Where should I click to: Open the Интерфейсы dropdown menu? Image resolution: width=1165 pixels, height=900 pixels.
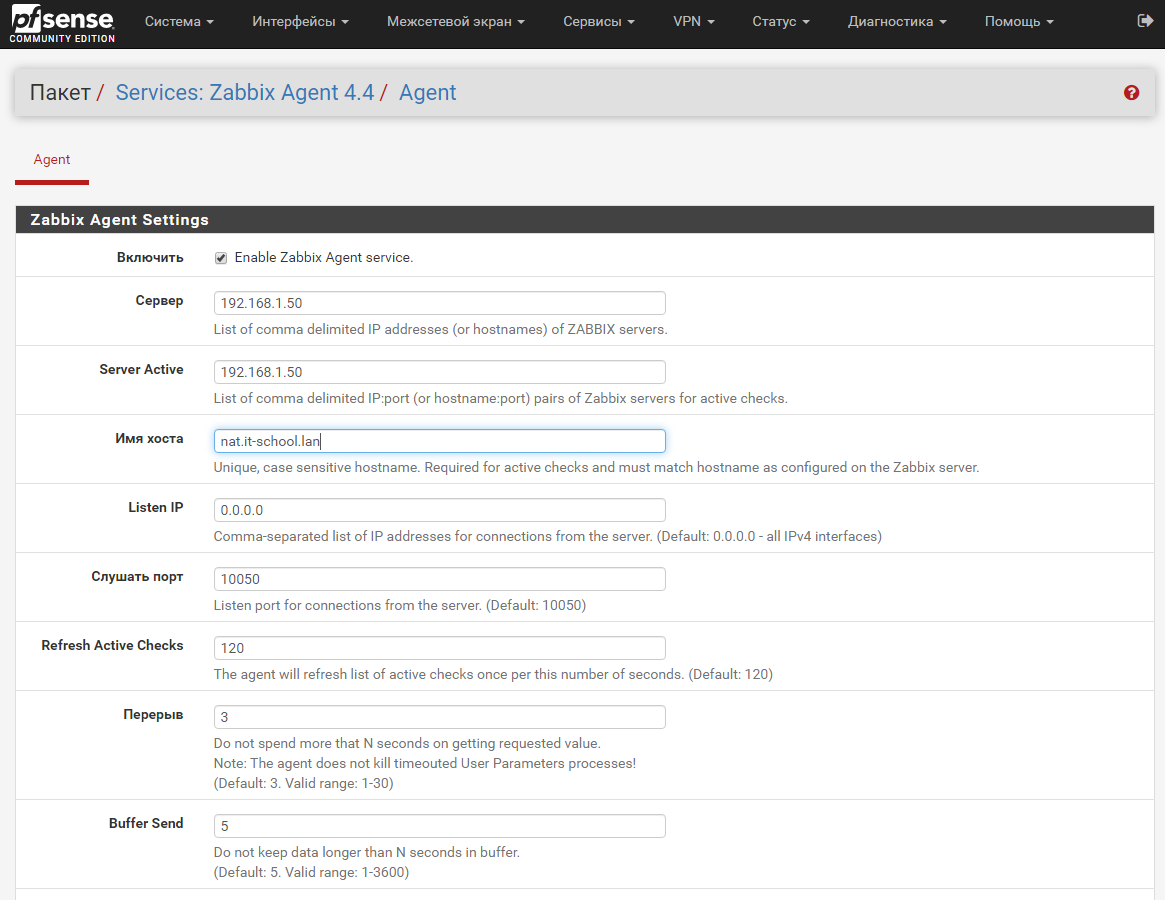[300, 22]
